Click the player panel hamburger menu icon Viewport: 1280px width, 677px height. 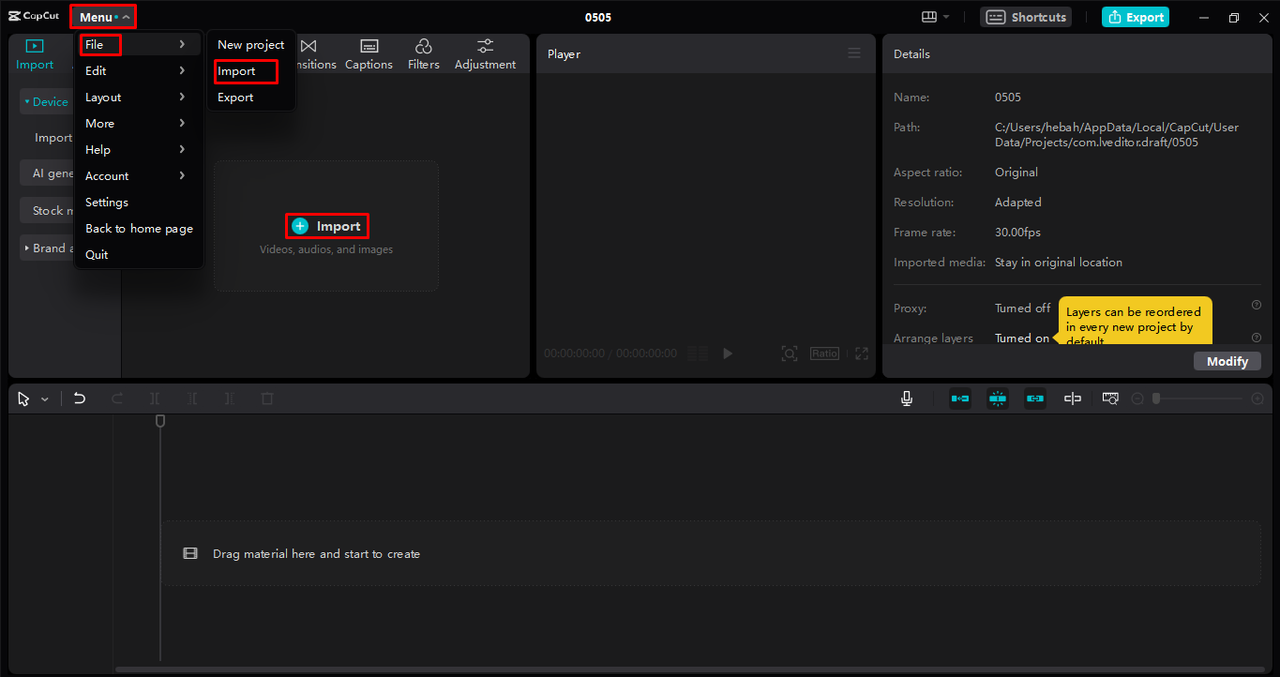coord(854,54)
